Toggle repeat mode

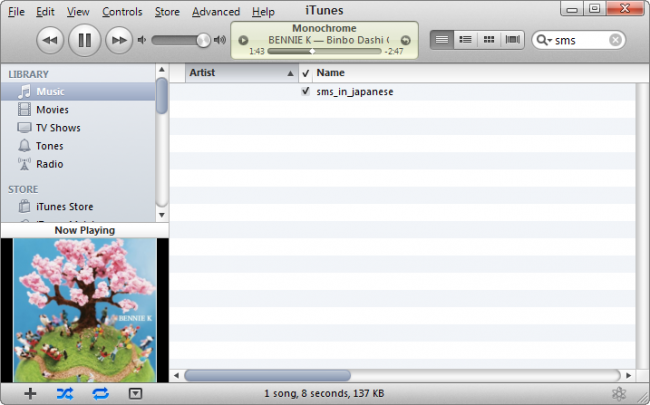point(101,393)
